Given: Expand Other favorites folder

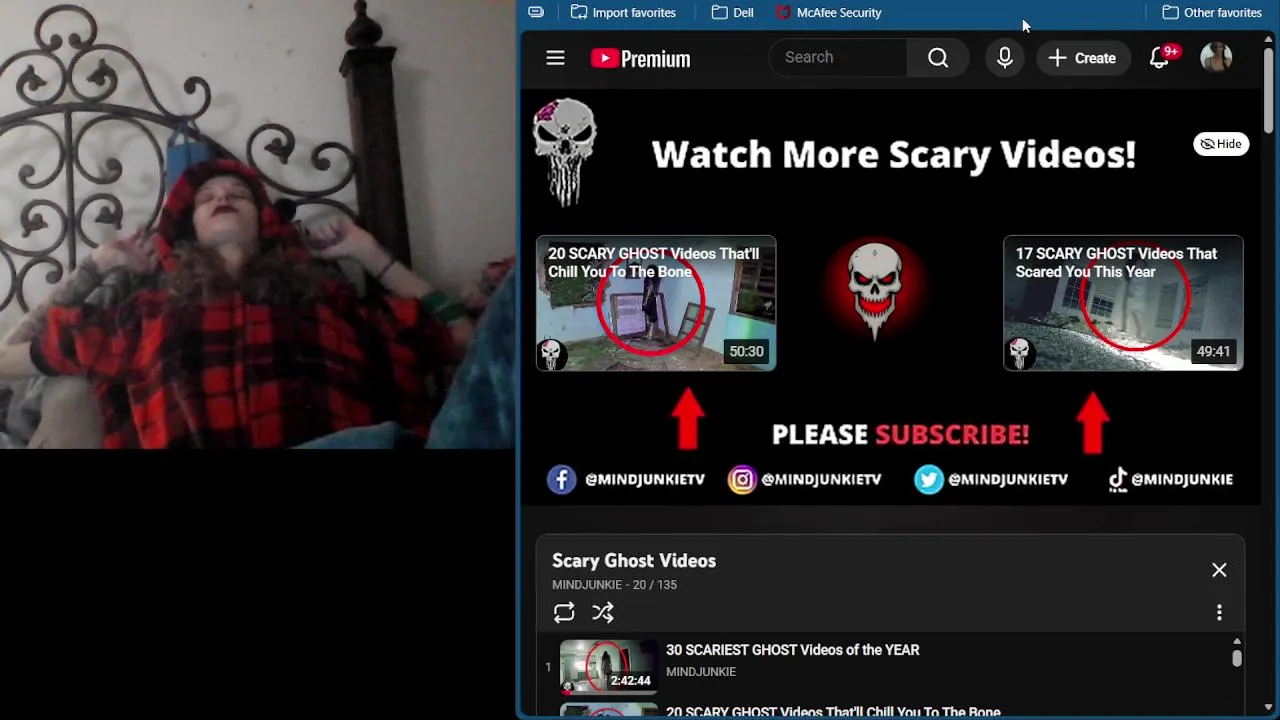Looking at the screenshot, I should [x=1212, y=13].
